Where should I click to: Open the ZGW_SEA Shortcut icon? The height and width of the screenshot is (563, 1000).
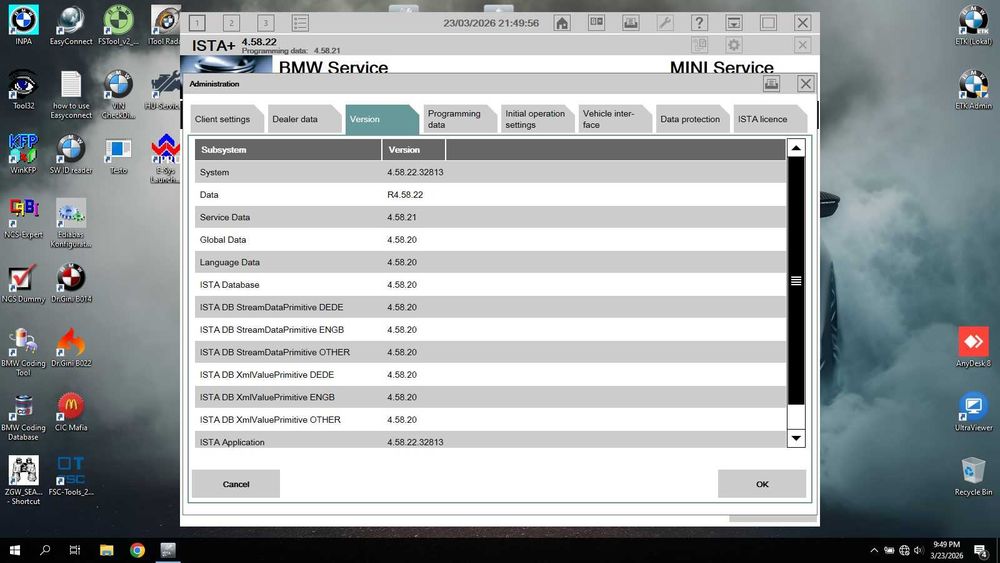point(24,480)
